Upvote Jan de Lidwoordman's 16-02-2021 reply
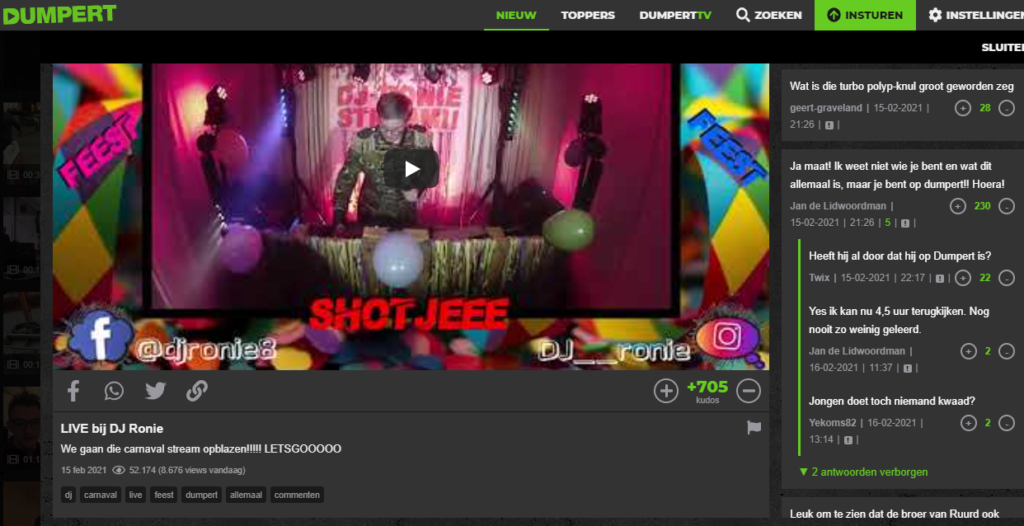The image size is (1024, 526). (968, 352)
